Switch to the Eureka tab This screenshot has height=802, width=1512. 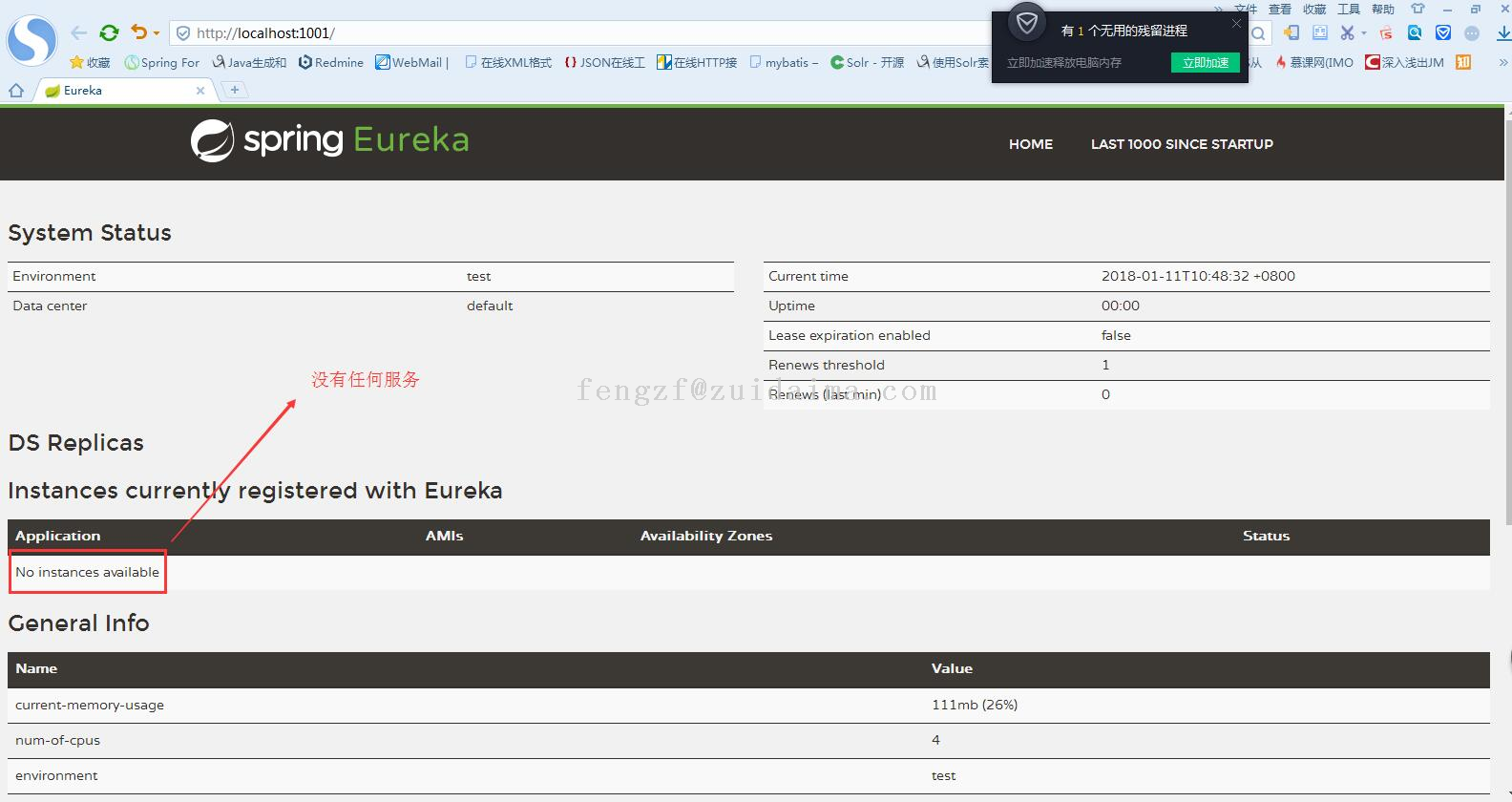coord(124,91)
